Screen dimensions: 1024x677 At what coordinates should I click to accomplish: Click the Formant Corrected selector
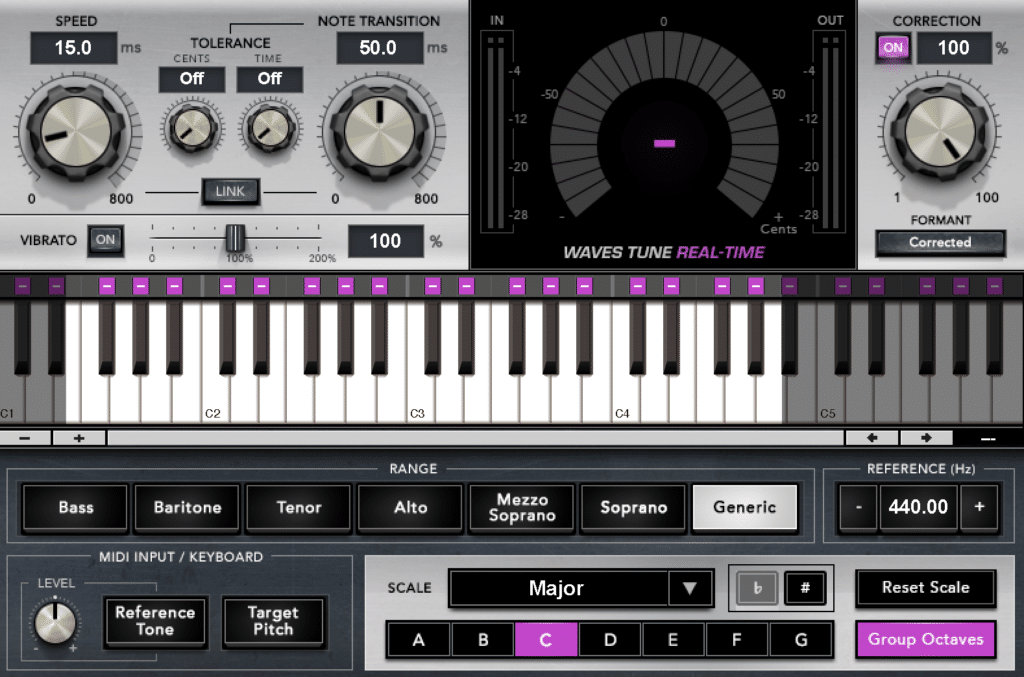pos(939,242)
